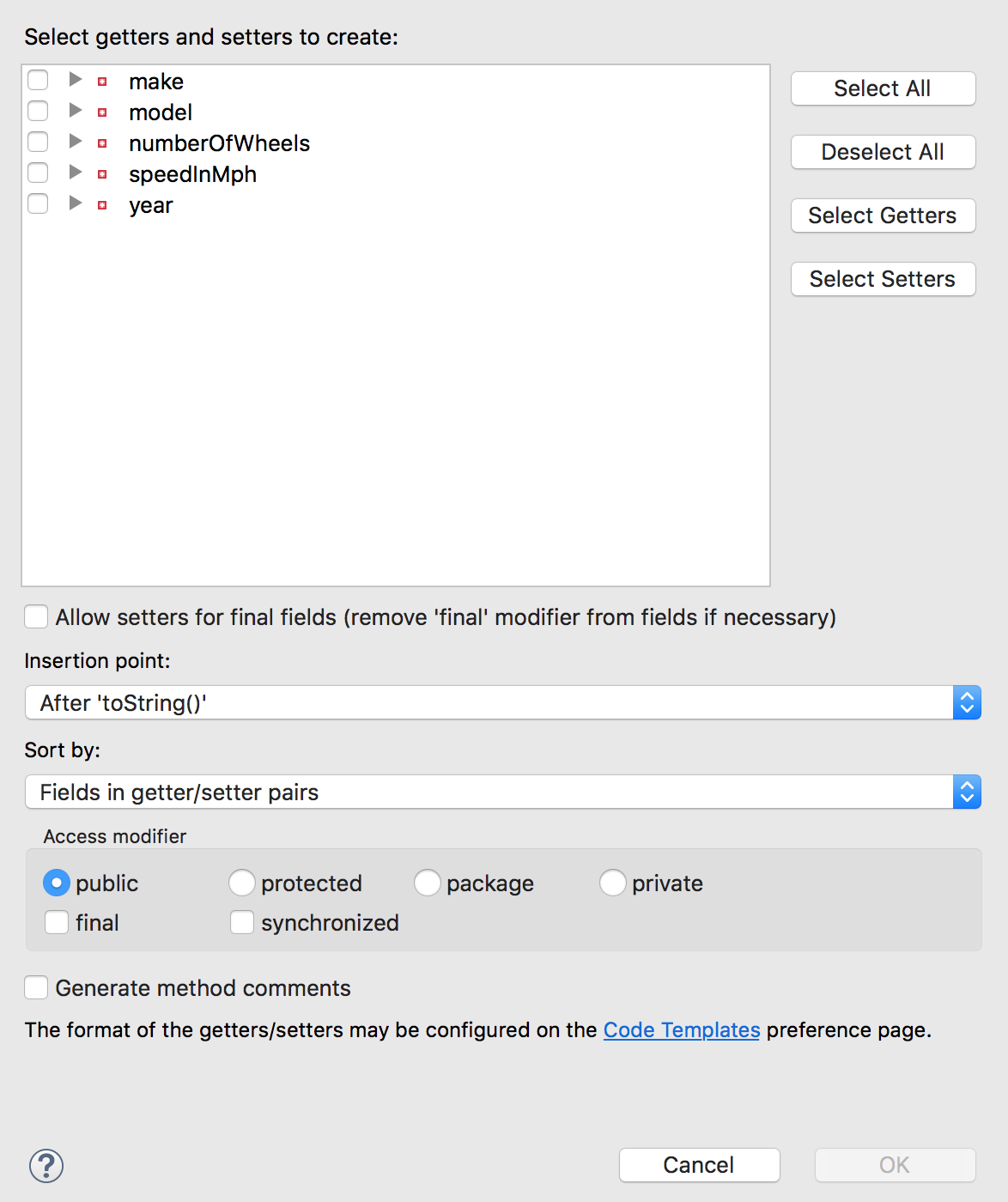Viewport: 1008px width, 1202px height.
Task: Click the field icon beside speedInMph
Action: (x=103, y=173)
